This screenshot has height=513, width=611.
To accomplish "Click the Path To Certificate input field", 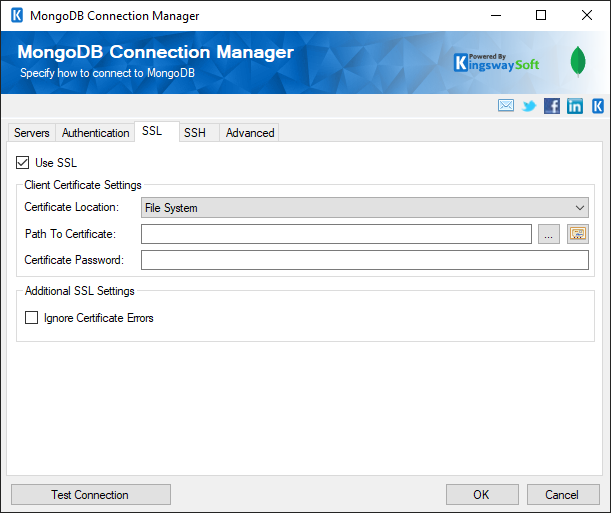I will tap(336, 234).
